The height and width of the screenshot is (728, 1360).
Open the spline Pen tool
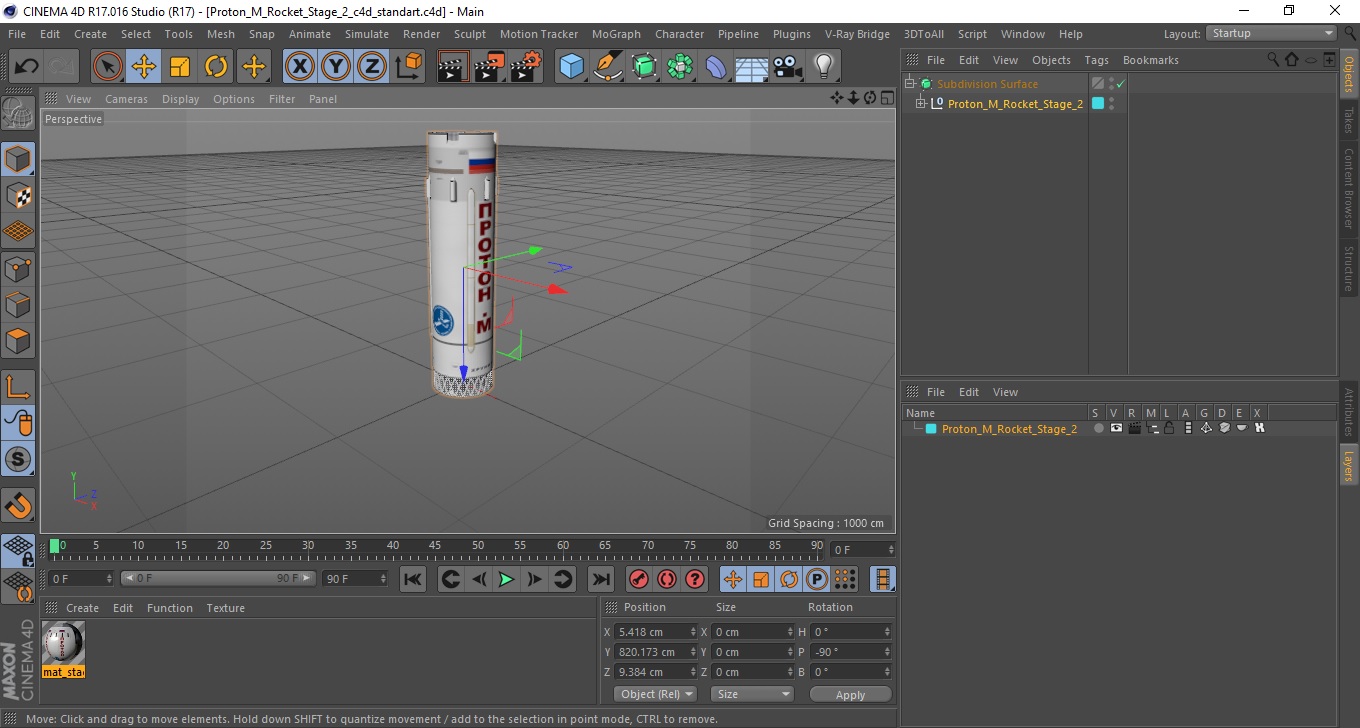coord(608,67)
